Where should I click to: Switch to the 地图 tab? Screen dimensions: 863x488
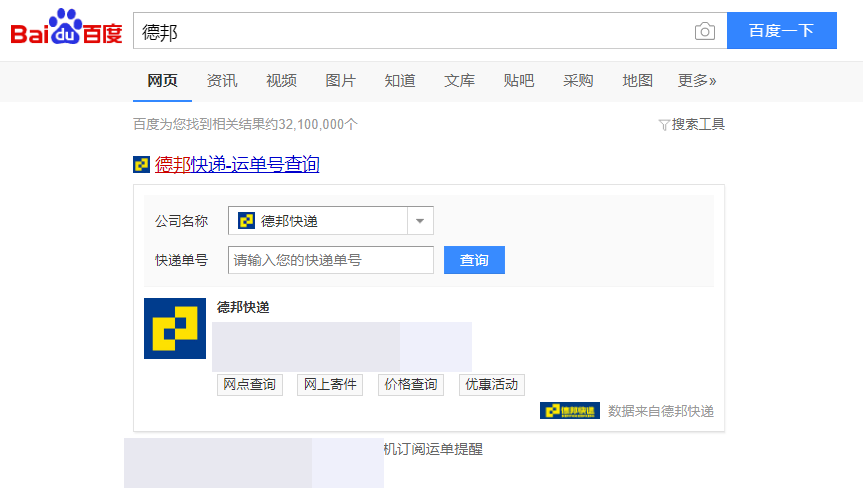click(638, 81)
